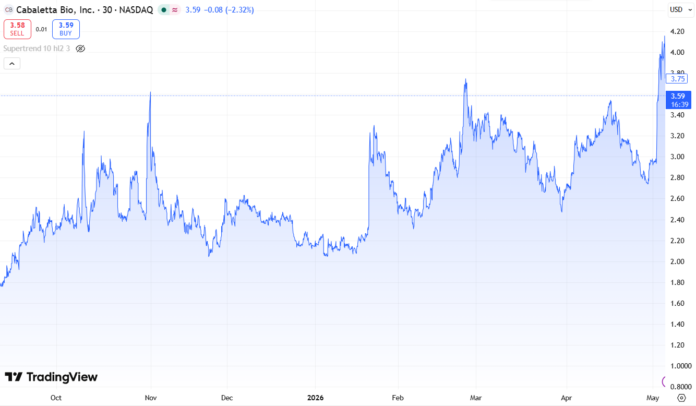This screenshot has width=696, height=406.
Task: Open chart settings gear icon beside time axis
Action: tap(681, 398)
